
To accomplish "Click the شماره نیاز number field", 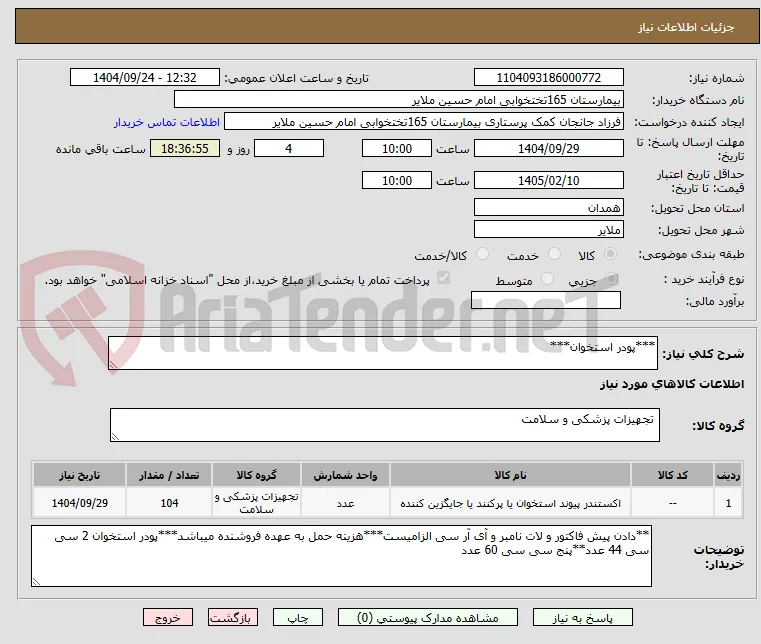I will pyautogui.click(x=548, y=78).
